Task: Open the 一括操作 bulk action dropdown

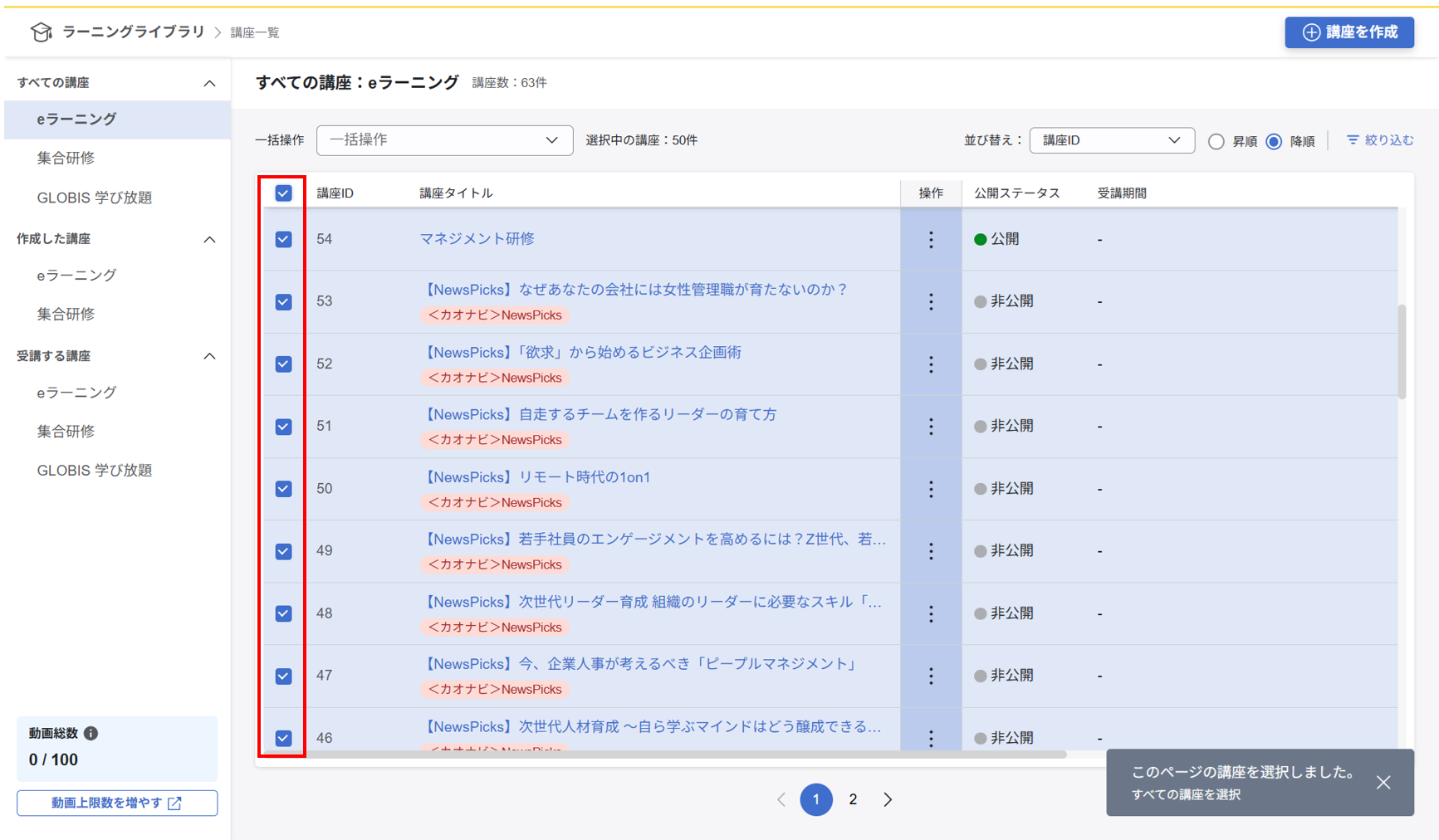Action: click(444, 140)
